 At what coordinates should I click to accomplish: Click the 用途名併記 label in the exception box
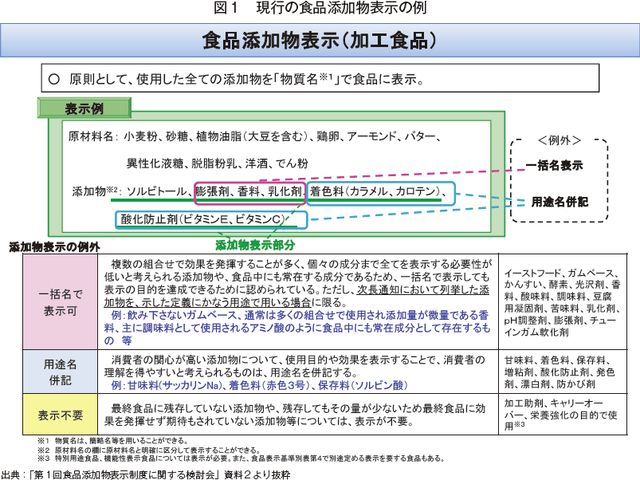point(557,202)
